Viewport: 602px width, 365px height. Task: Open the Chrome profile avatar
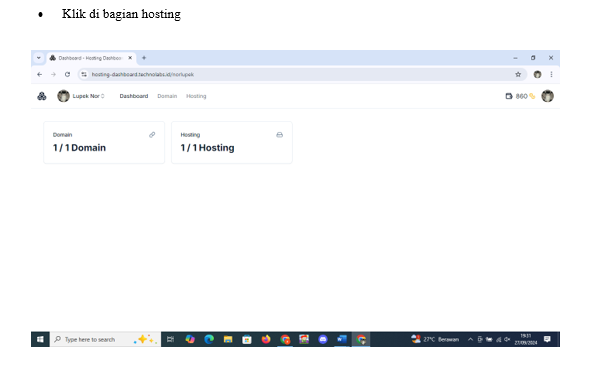[538, 74]
